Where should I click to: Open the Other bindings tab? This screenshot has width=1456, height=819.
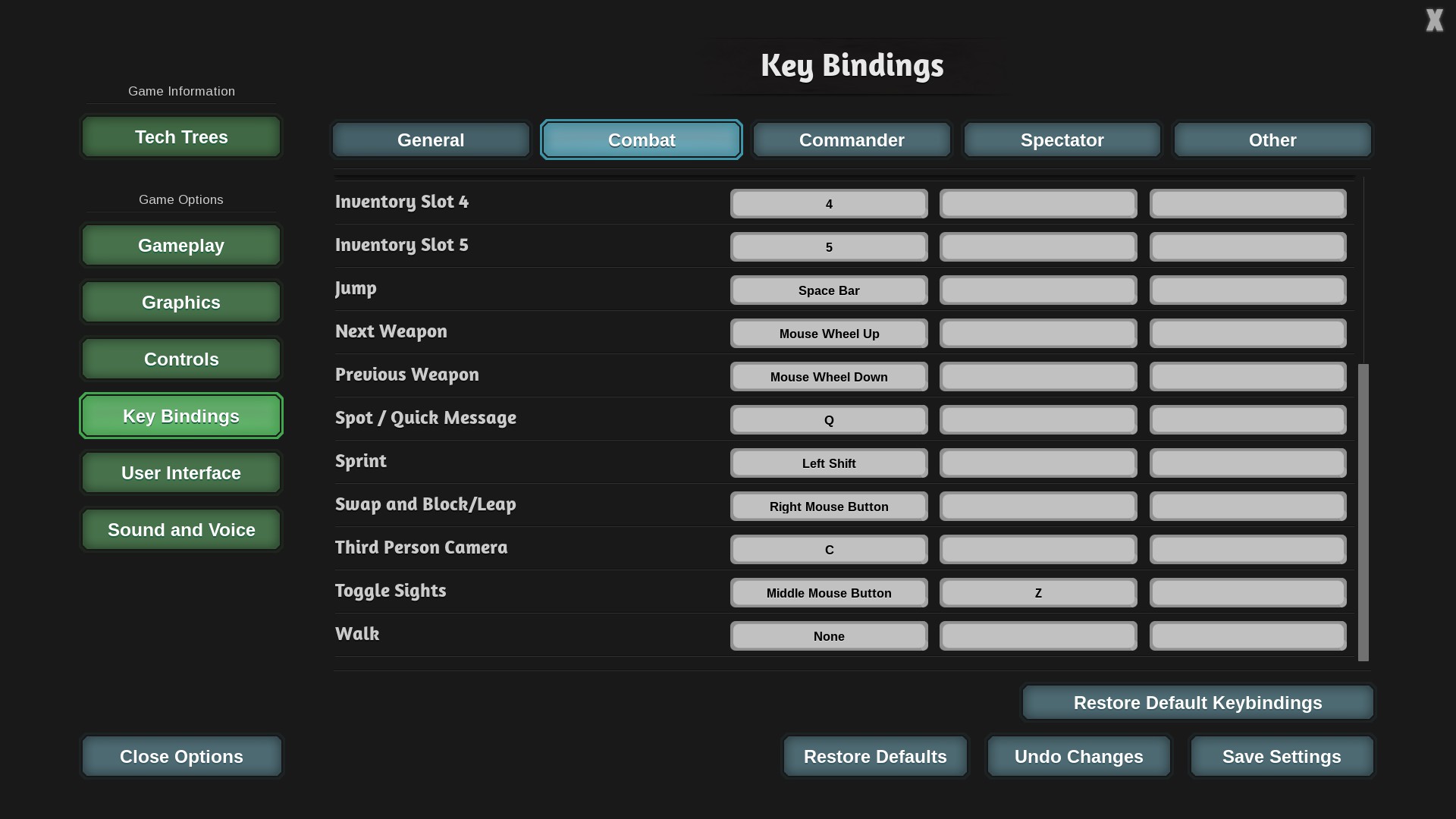click(1272, 140)
